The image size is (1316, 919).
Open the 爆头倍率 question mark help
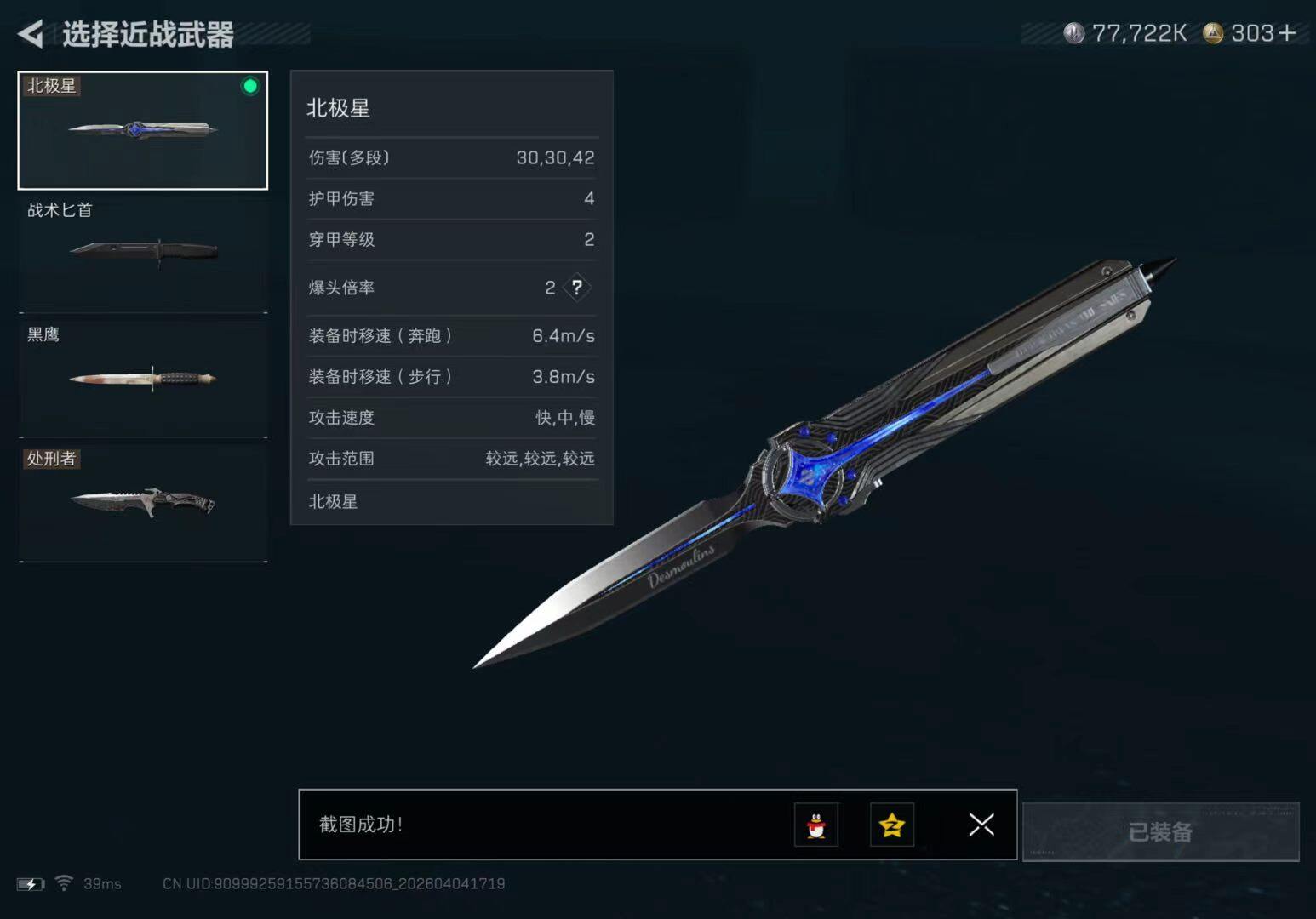coord(577,288)
